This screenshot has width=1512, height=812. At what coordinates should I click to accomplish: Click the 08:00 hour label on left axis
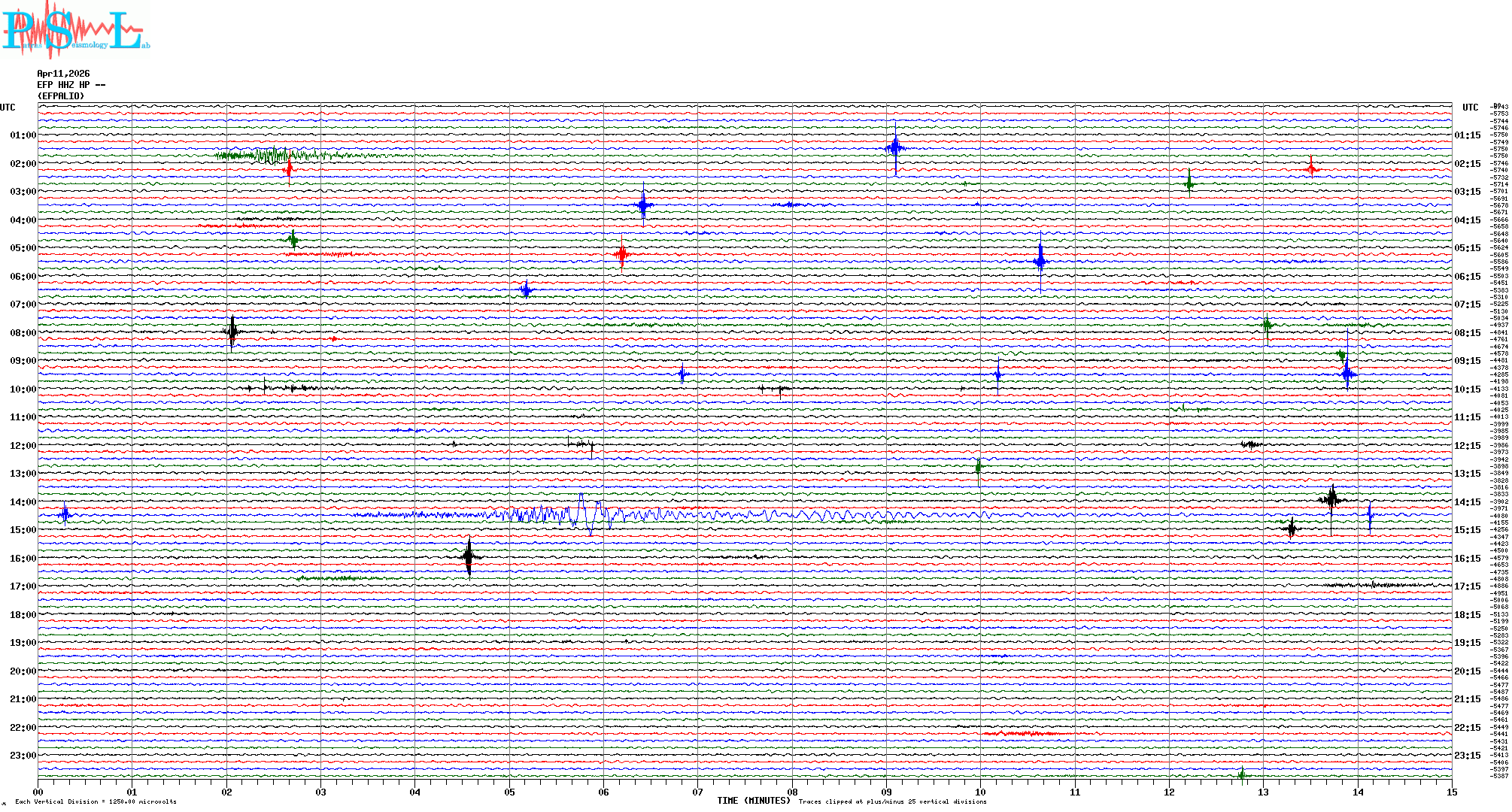pos(23,333)
